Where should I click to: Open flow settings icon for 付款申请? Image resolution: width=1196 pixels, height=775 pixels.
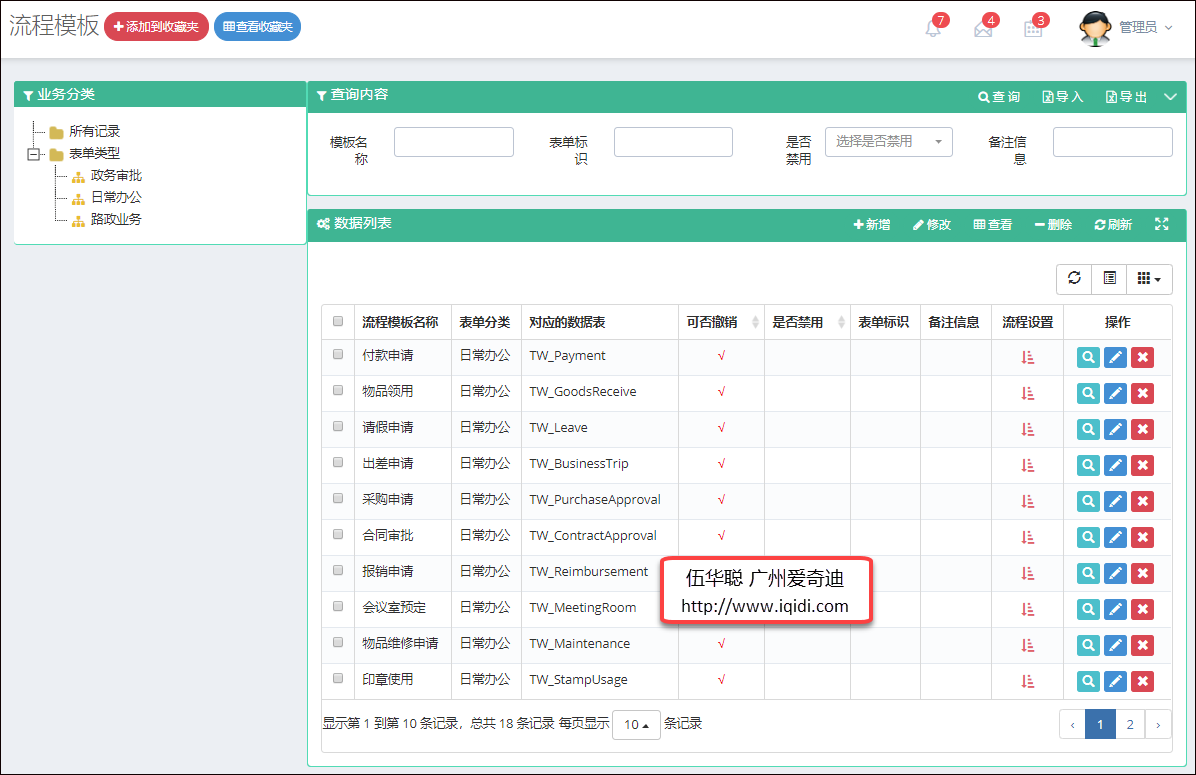tap(1027, 357)
